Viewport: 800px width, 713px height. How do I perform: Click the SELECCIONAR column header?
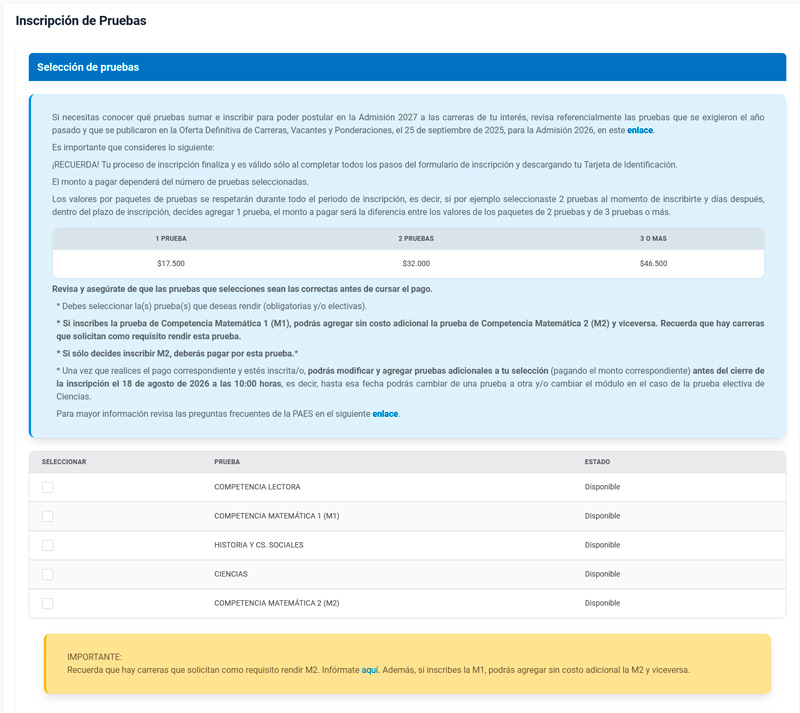coord(64,462)
